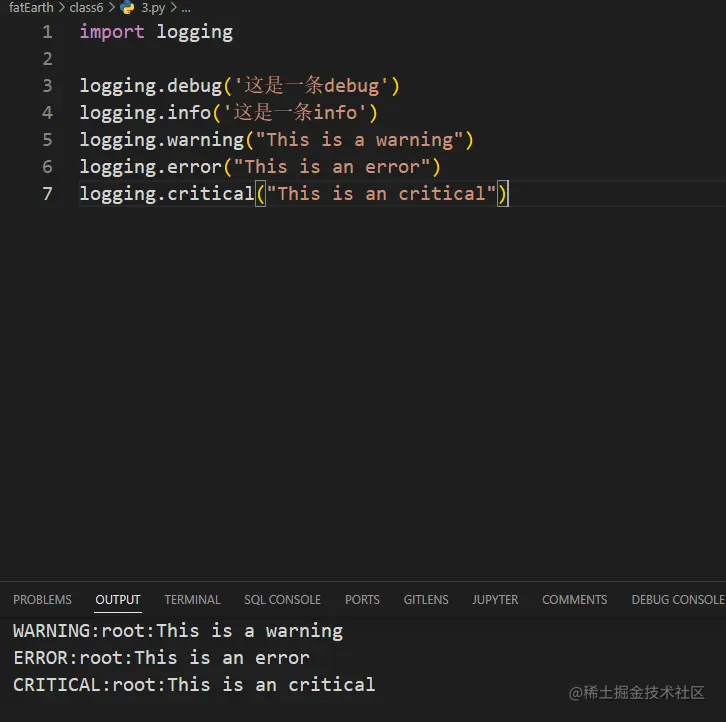Click the '这是一条debug' string

(311, 86)
